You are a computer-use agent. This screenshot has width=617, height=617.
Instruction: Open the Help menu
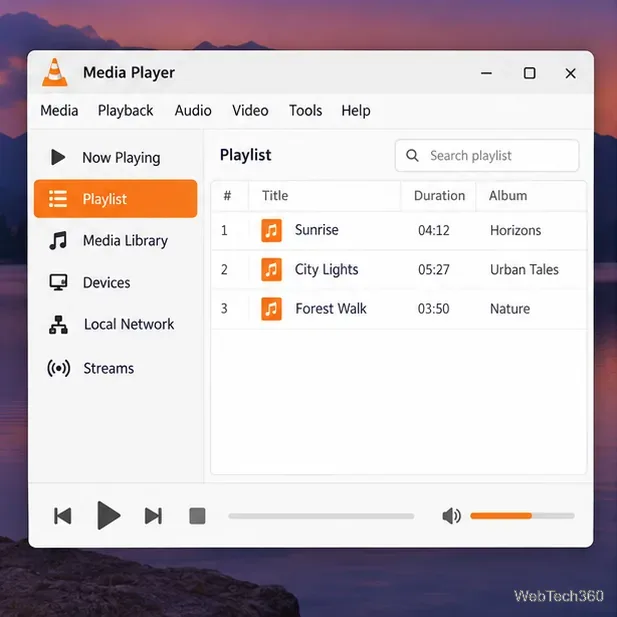tap(356, 111)
